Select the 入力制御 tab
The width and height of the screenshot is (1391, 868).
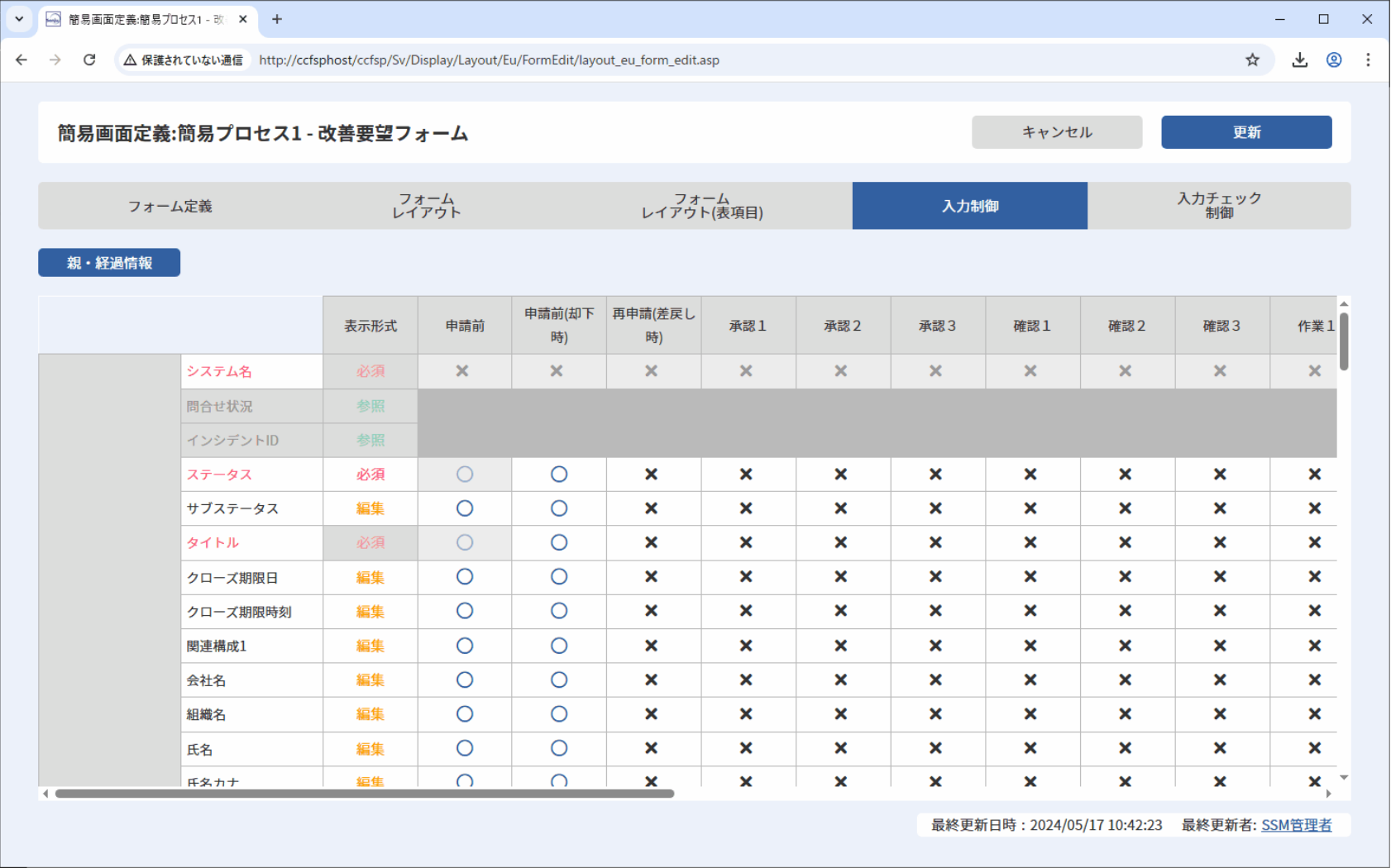[x=970, y=206]
